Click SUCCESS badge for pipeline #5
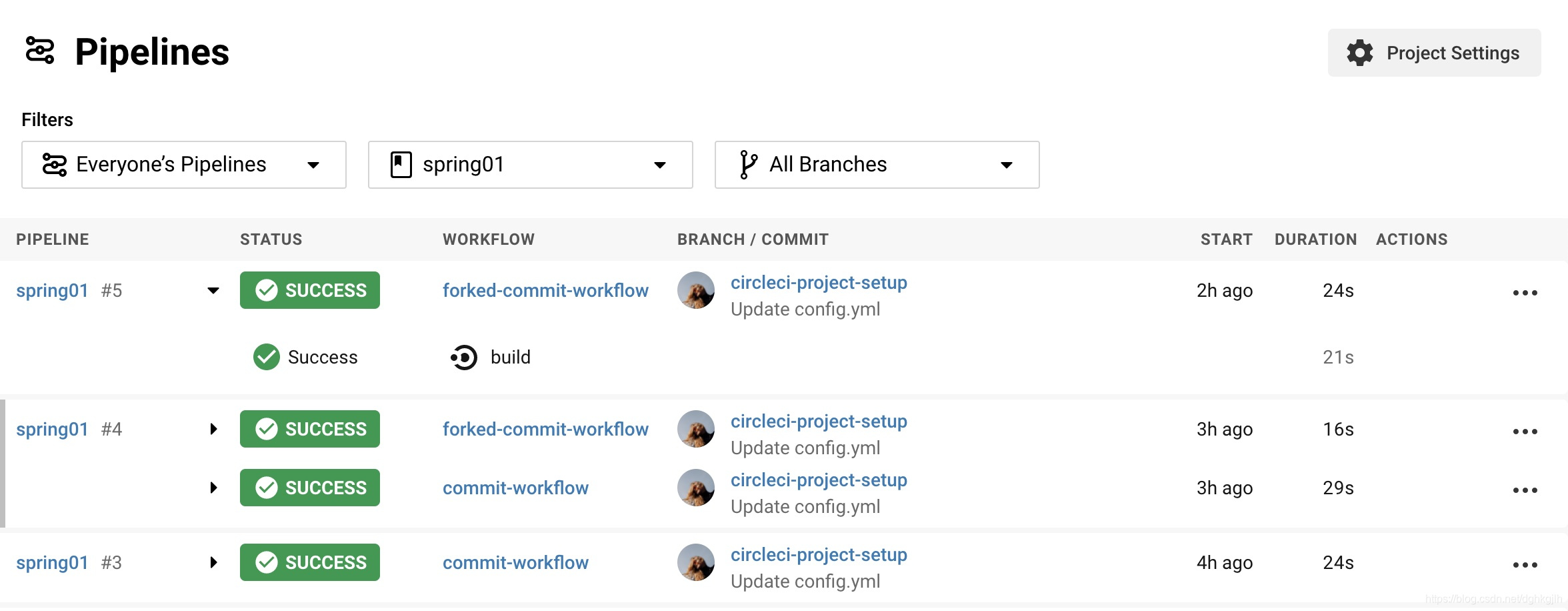This screenshot has height=611, width=1568. click(310, 290)
